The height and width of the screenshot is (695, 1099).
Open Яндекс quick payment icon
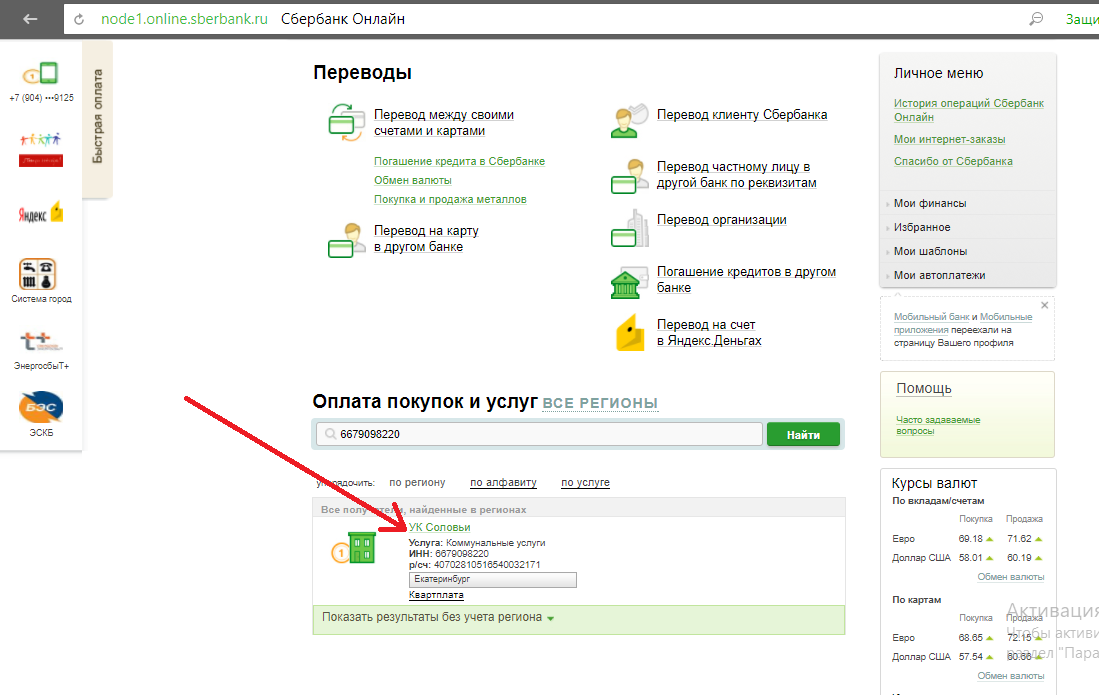coord(41,213)
